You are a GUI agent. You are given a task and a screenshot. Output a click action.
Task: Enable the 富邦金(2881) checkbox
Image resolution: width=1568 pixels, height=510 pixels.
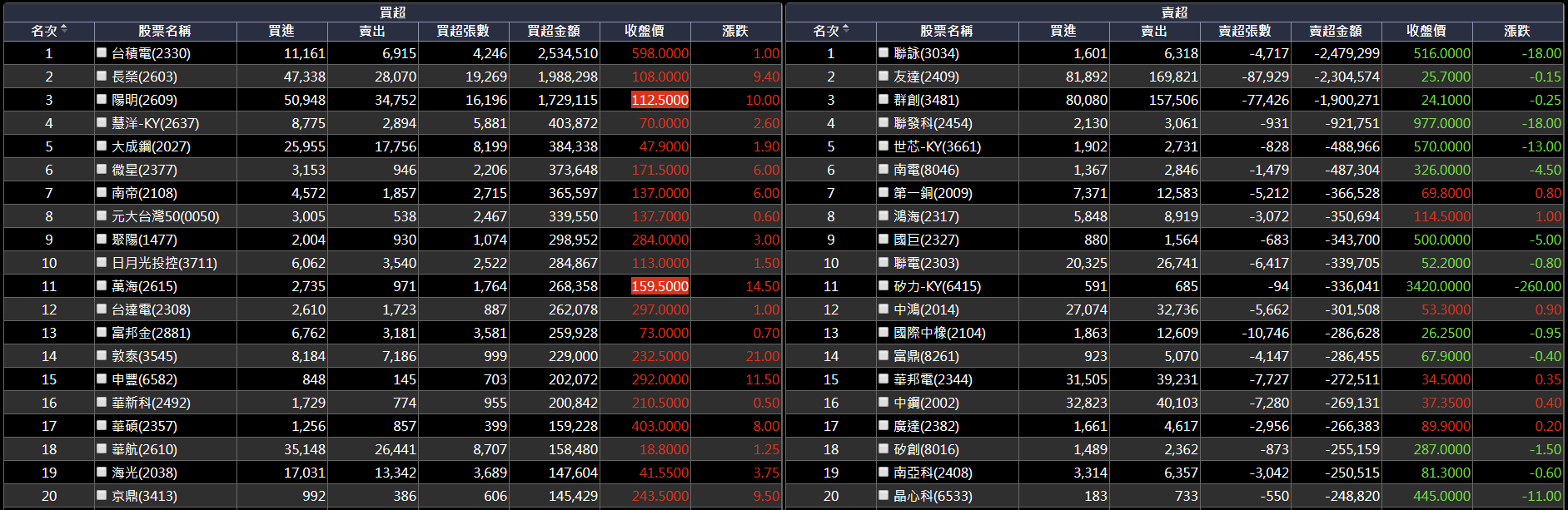coord(102,332)
